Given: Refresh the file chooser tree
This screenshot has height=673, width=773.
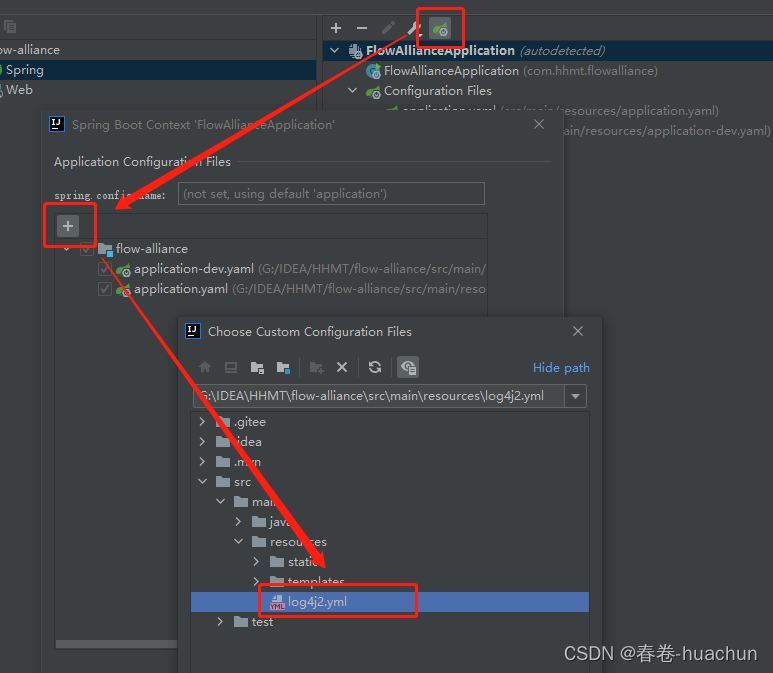Looking at the screenshot, I should coord(375,367).
